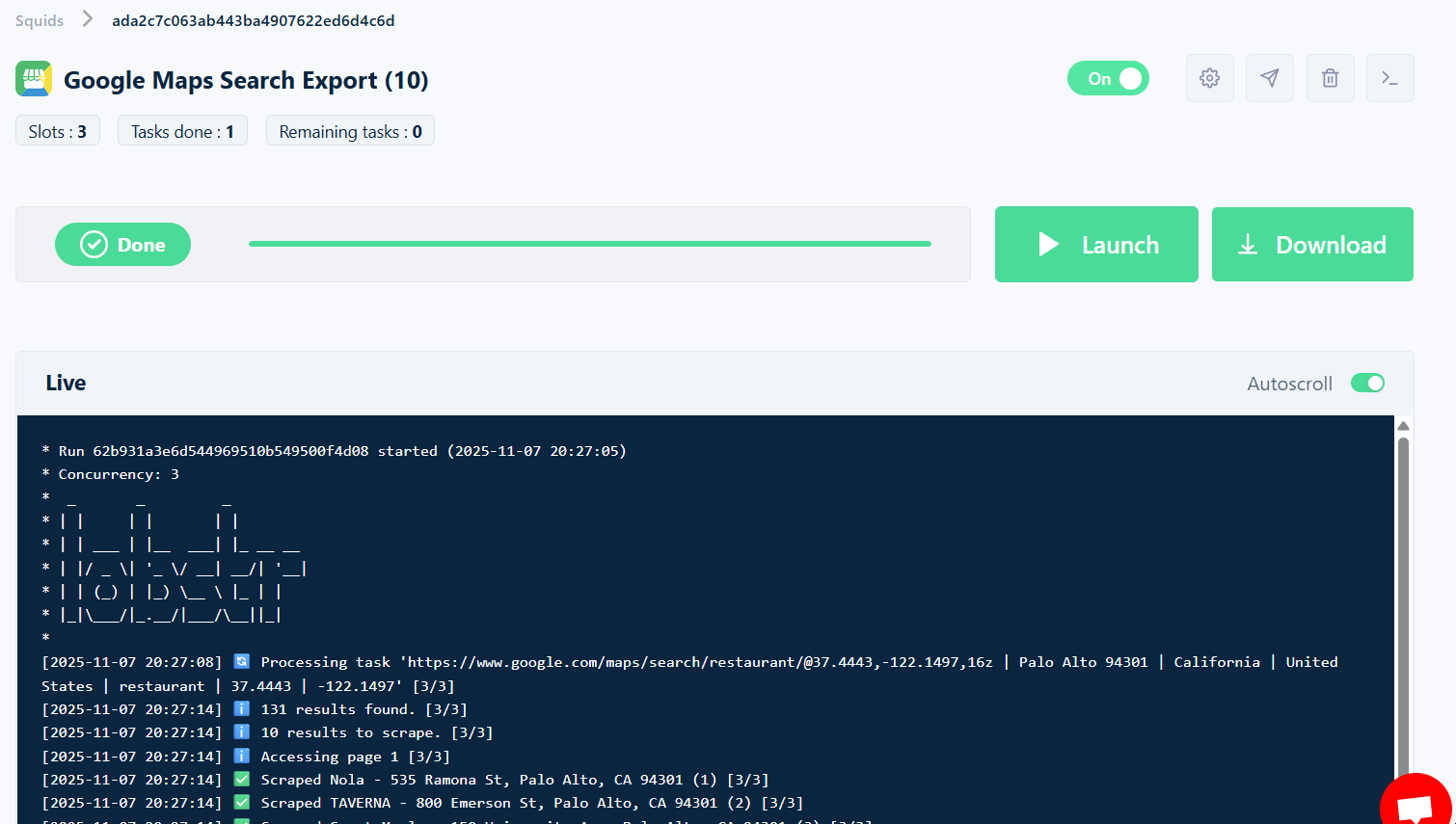Click the spreadsheet icon beside the squid title
Image resolution: width=1456 pixels, height=824 pixels.
pyautogui.click(x=32, y=79)
